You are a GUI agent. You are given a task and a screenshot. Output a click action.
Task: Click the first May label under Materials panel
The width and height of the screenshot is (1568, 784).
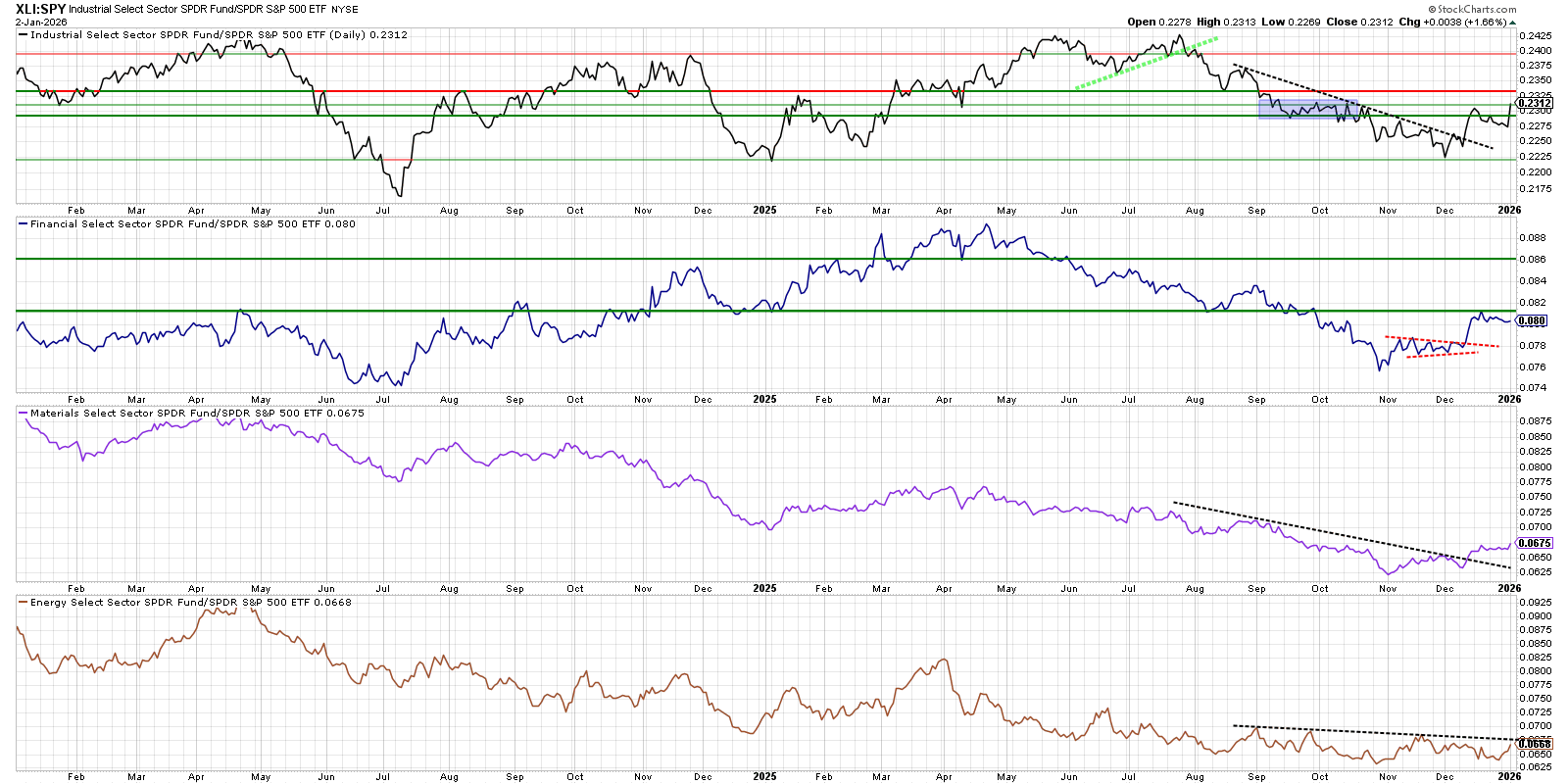pos(261,589)
